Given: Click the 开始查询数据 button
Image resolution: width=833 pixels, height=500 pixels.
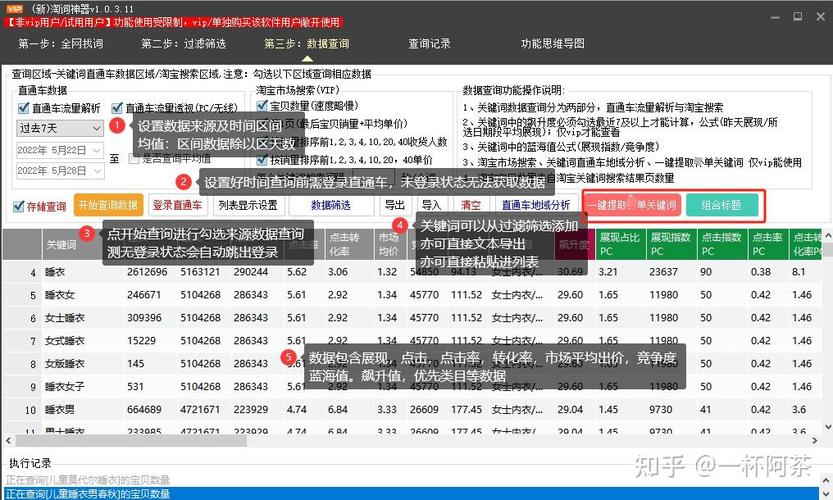Looking at the screenshot, I should coord(108,205).
